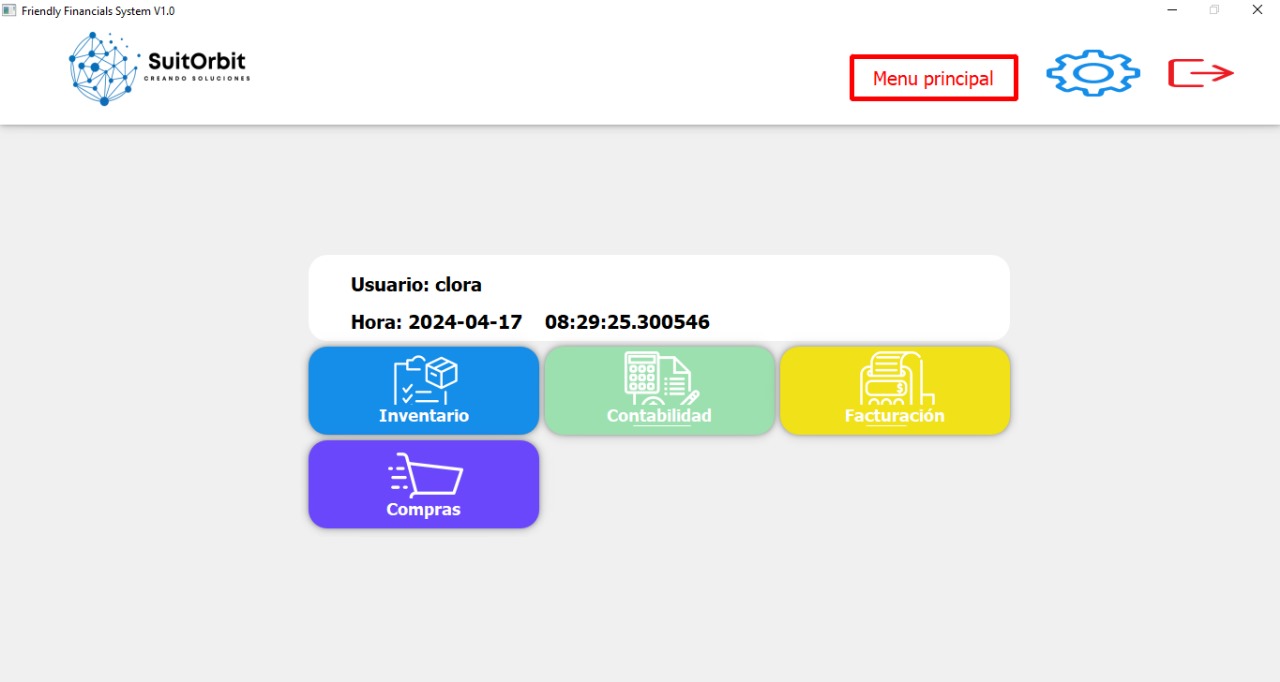Open the settings gear icon
The width and height of the screenshot is (1280, 682).
1093,73
